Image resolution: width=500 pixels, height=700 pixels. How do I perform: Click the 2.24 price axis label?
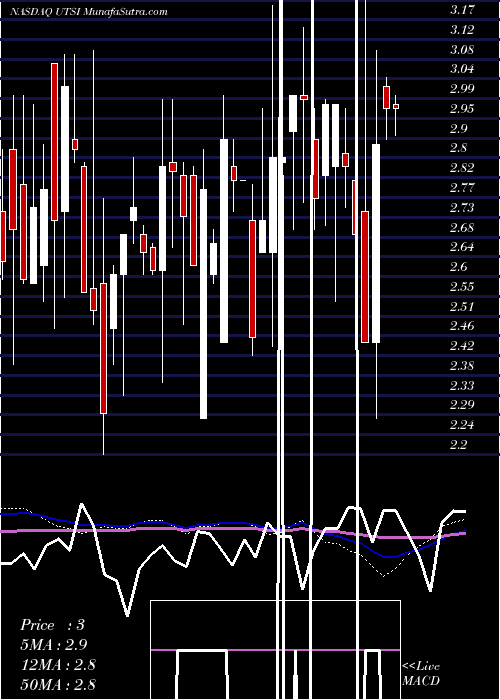[x=462, y=425]
